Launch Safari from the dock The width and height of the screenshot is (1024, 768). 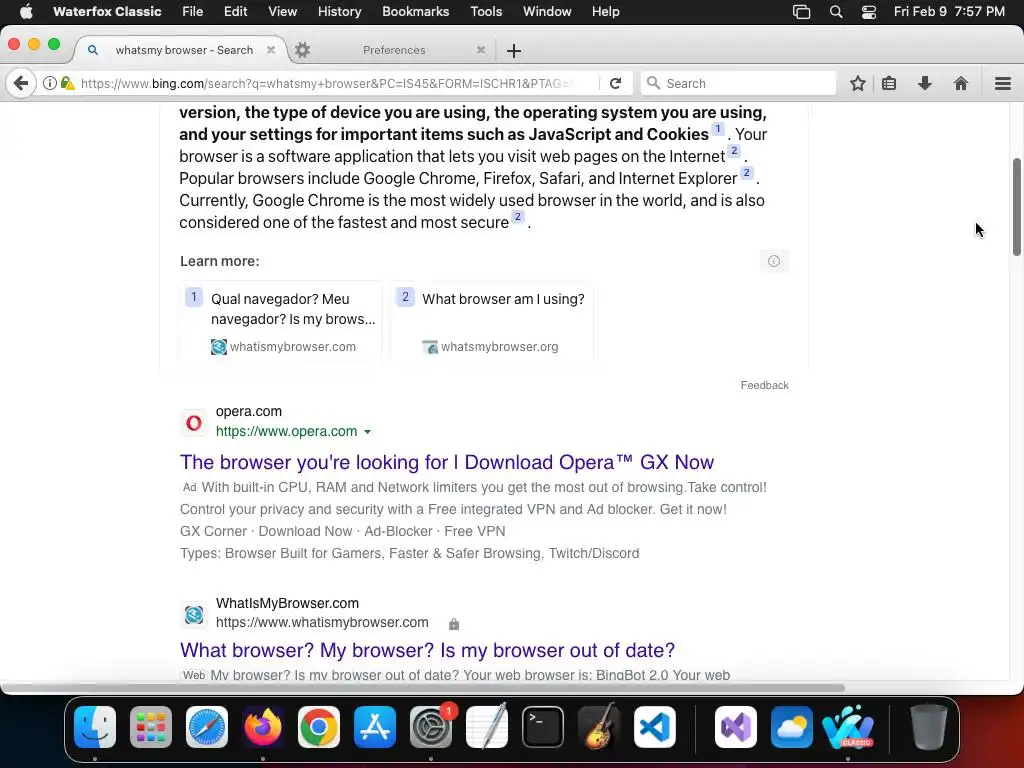tap(207, 727)
